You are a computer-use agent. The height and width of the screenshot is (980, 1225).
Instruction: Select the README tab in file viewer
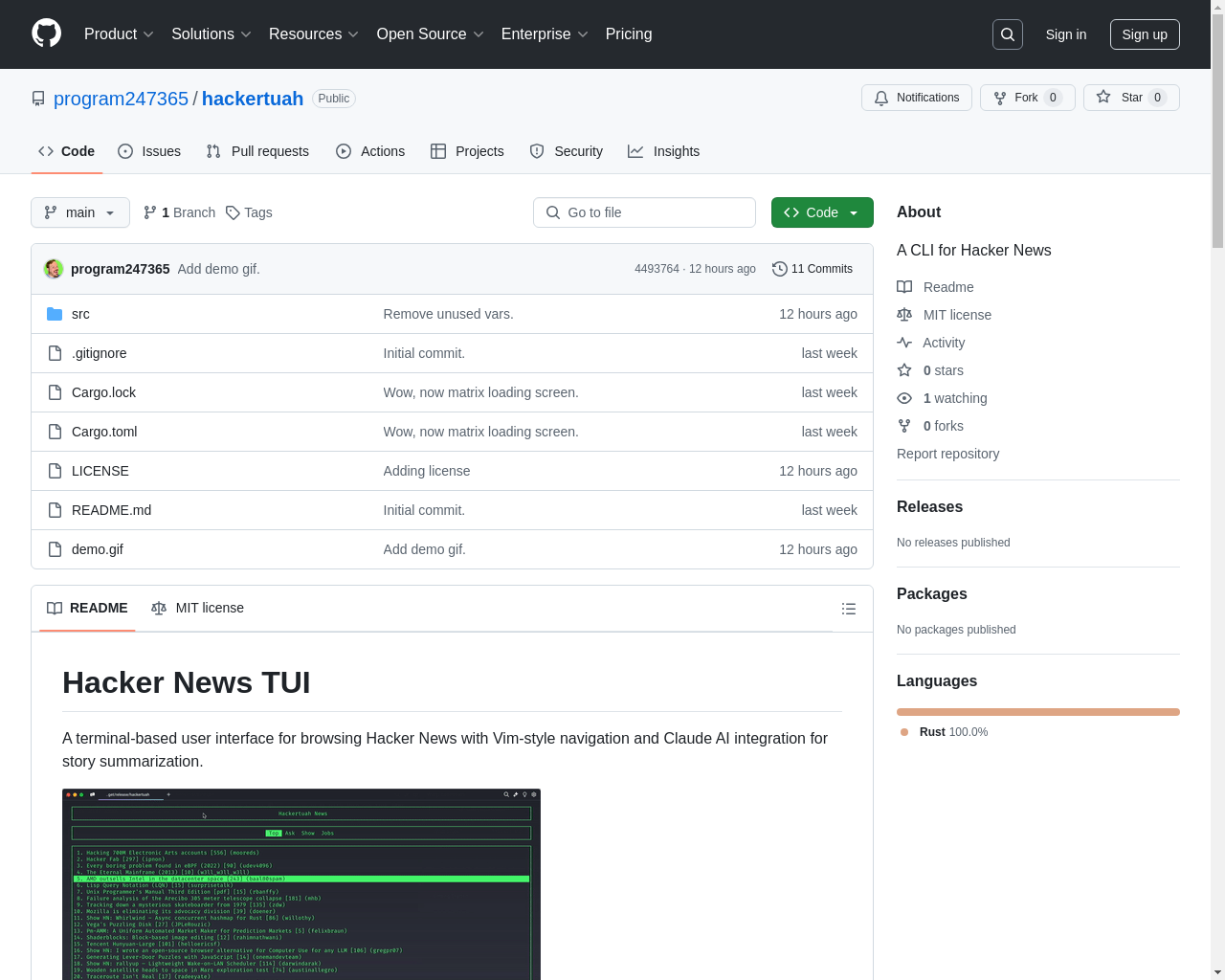click(87, 608)
